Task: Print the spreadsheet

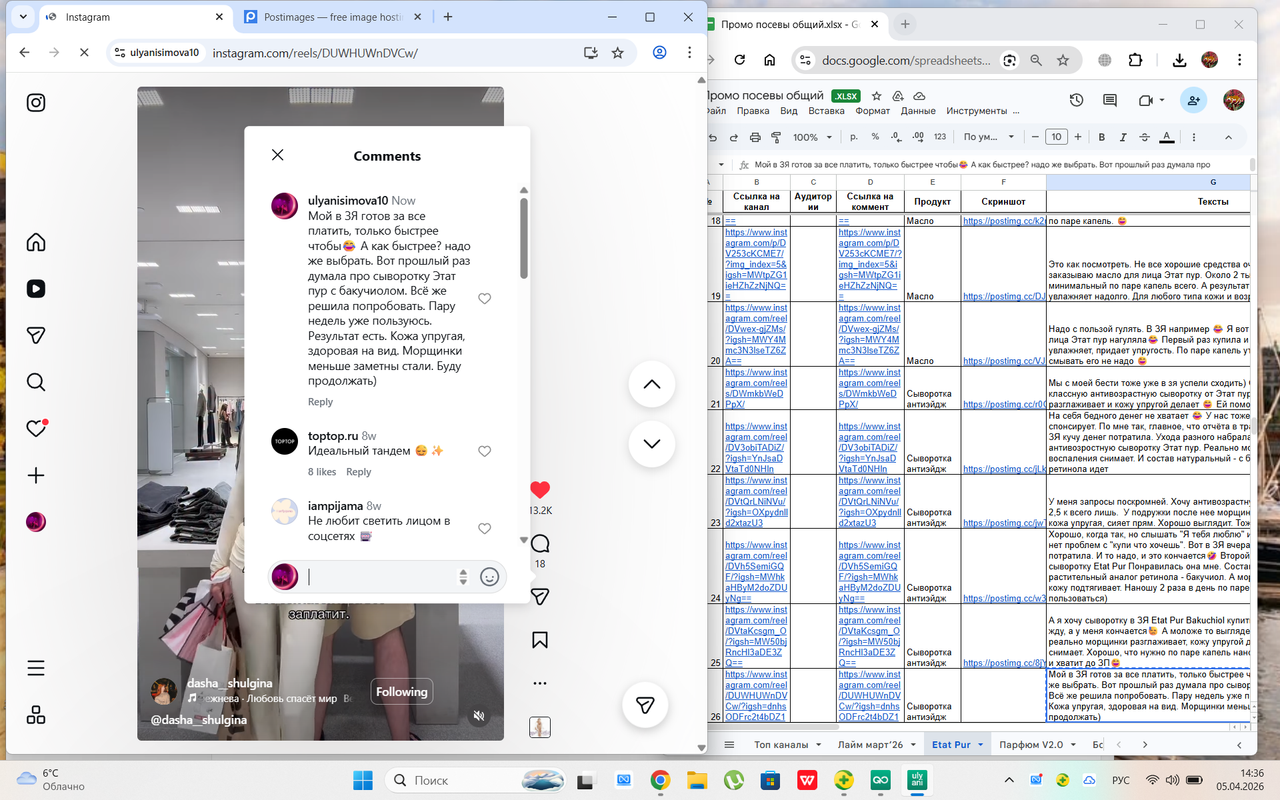Action: pos(755,137)
